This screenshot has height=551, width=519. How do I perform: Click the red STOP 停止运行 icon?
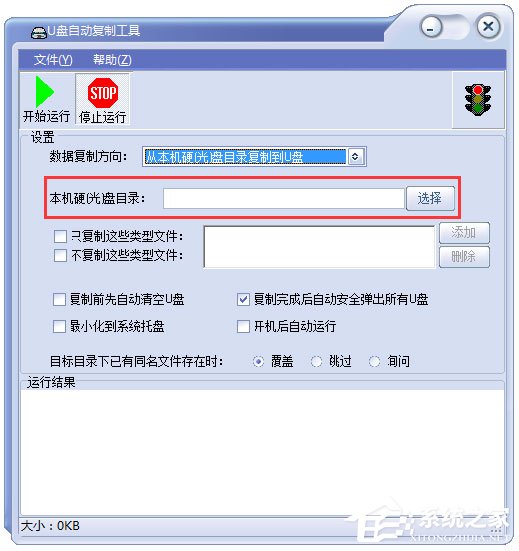[103, 93]
